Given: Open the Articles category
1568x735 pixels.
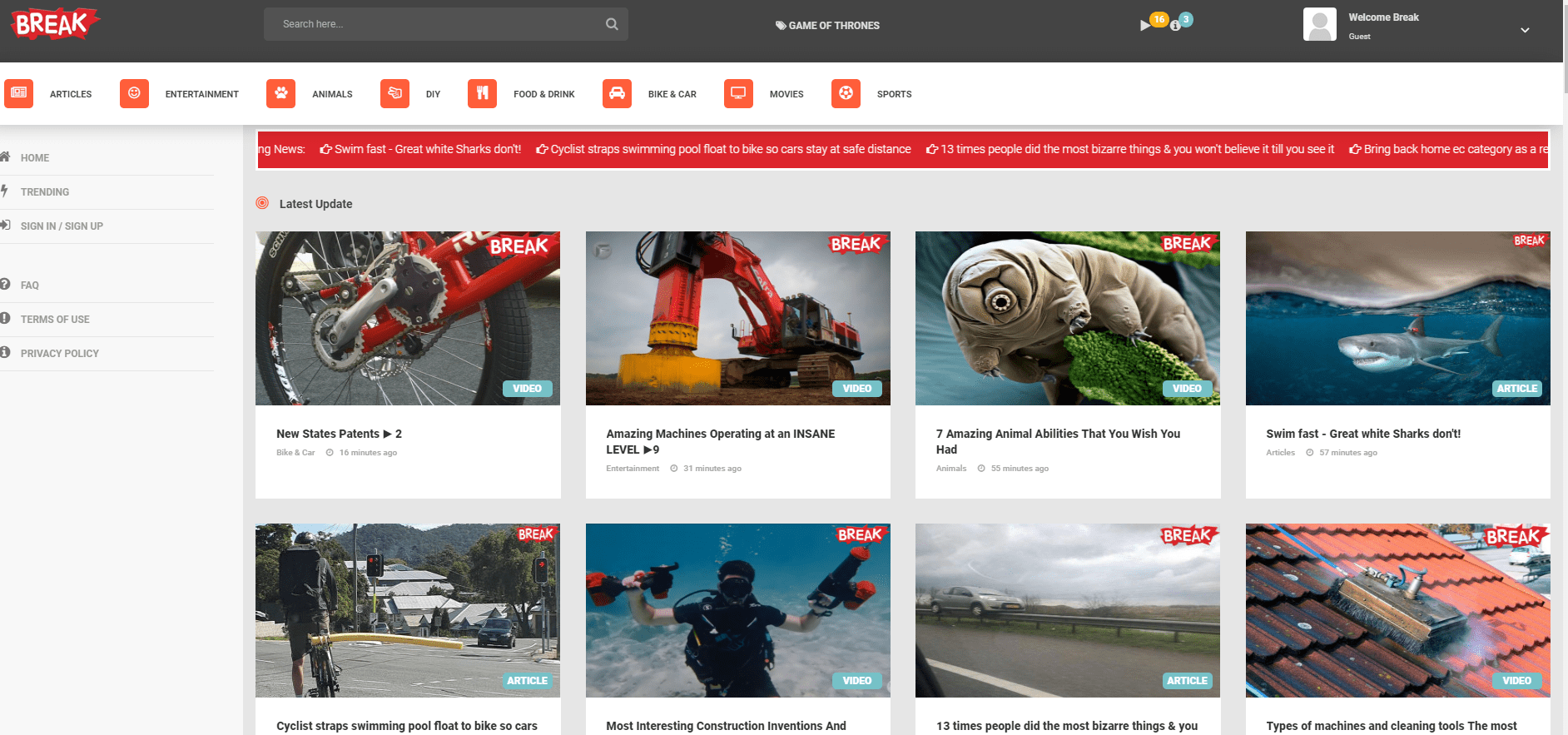Looking at the screenshot, I should 71,94.
